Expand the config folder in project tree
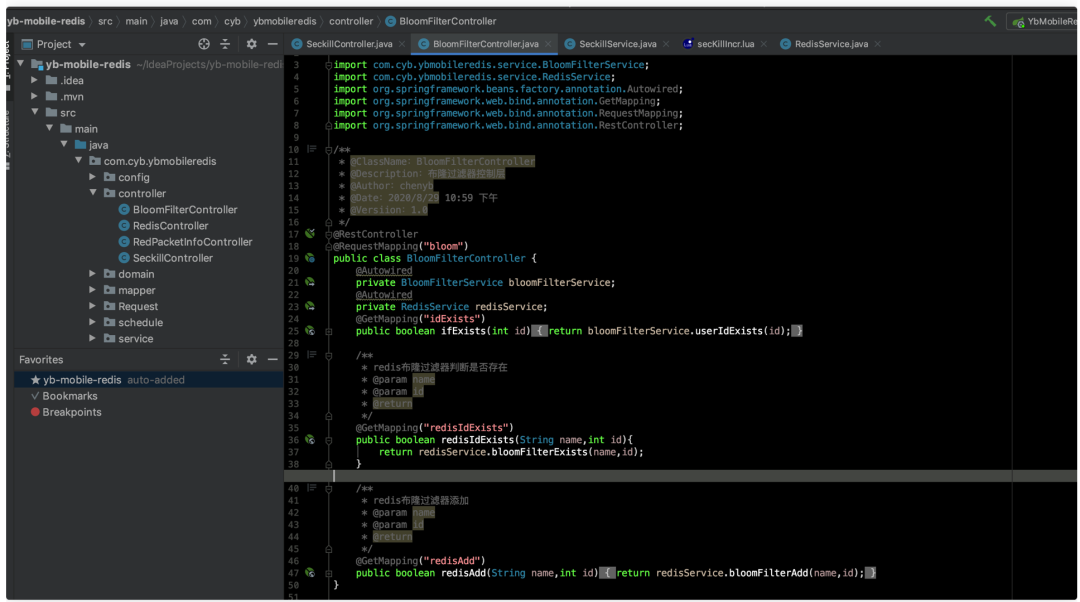This screenshot has height=602, width=1080. pos(93,177)
